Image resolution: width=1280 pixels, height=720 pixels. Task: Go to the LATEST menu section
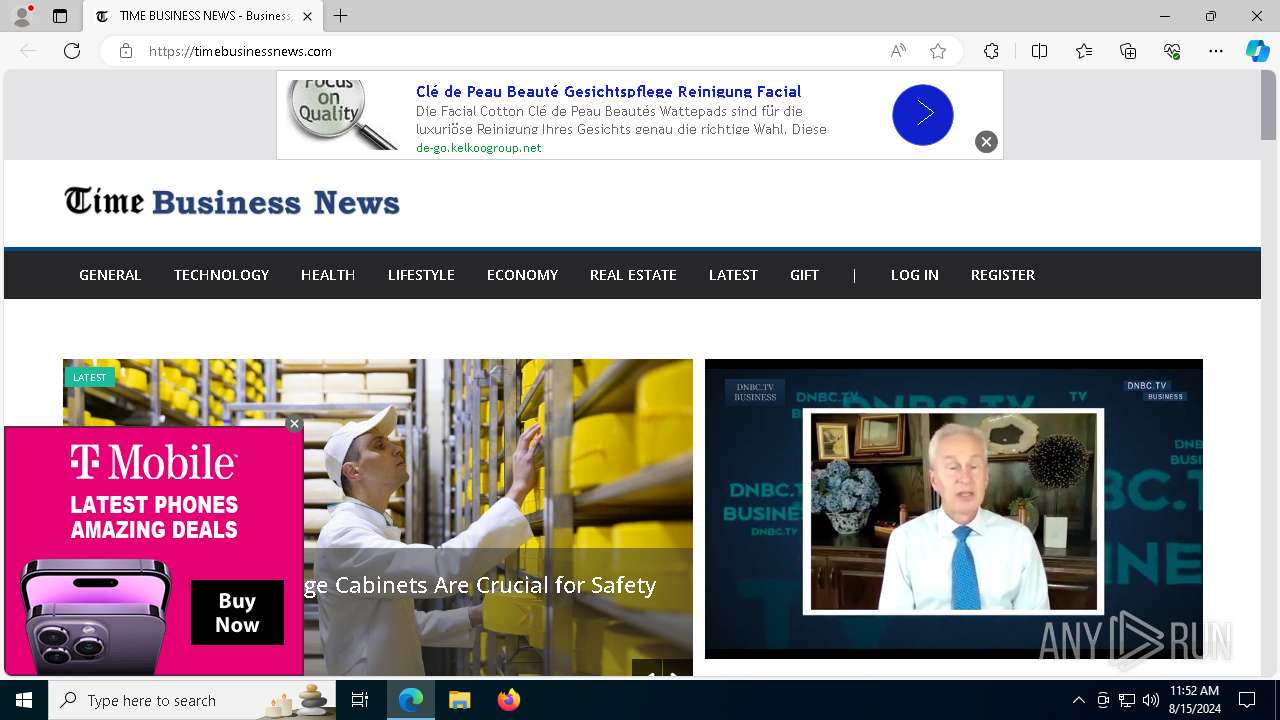click(x=733, y=275)
